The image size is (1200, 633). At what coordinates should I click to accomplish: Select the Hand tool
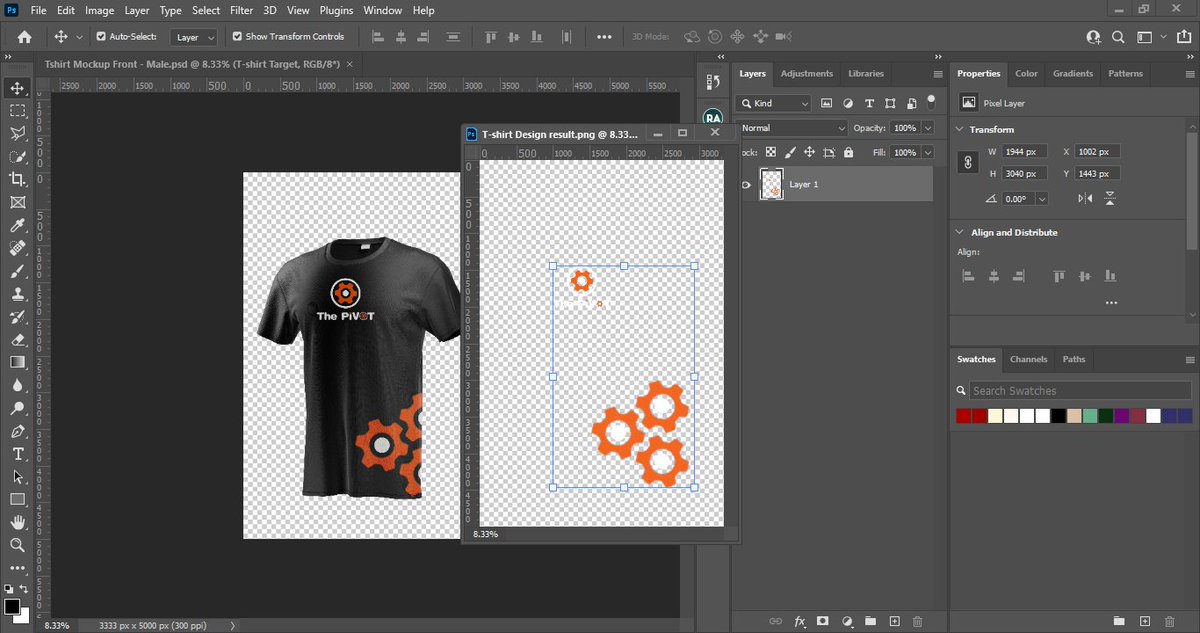coord(17,522)
